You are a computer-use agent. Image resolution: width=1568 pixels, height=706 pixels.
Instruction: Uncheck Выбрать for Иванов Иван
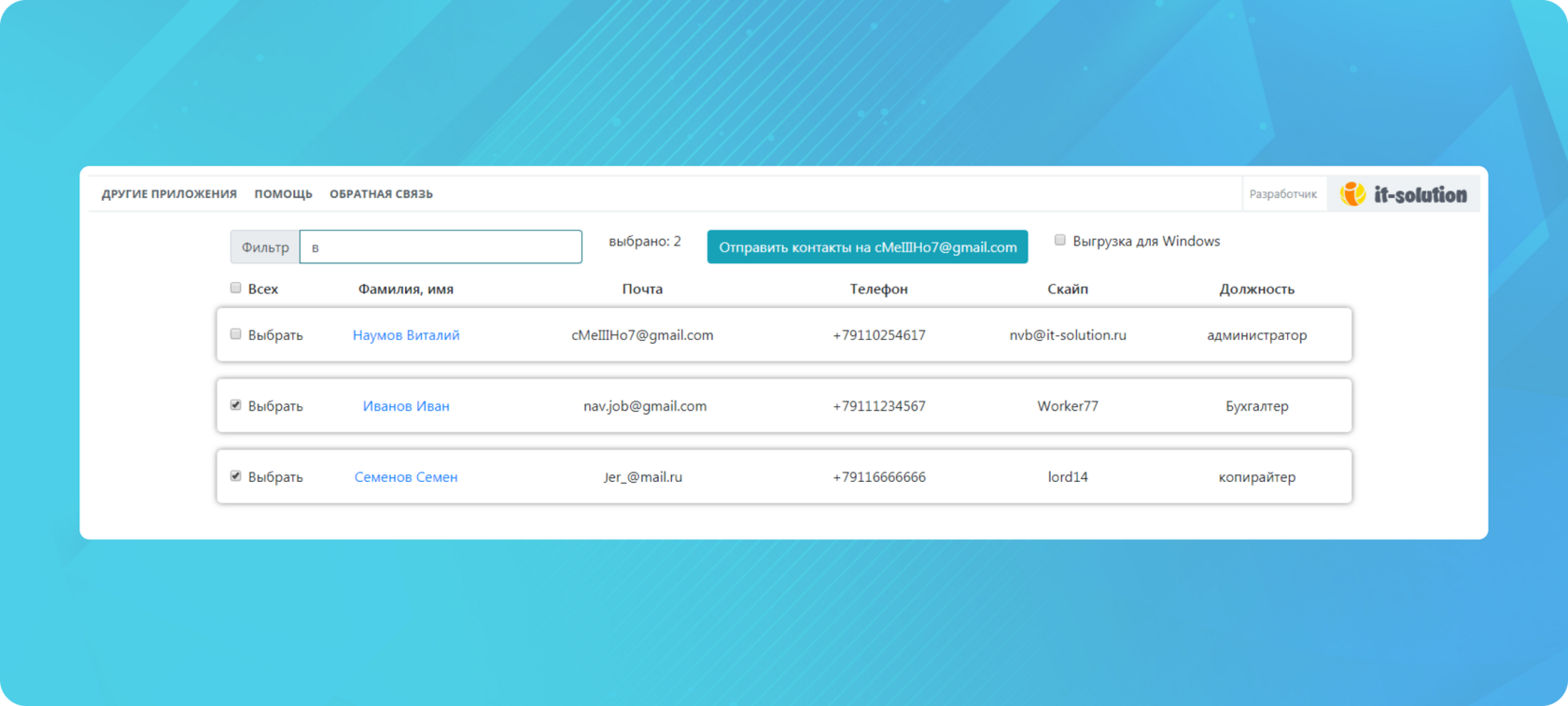235,404
